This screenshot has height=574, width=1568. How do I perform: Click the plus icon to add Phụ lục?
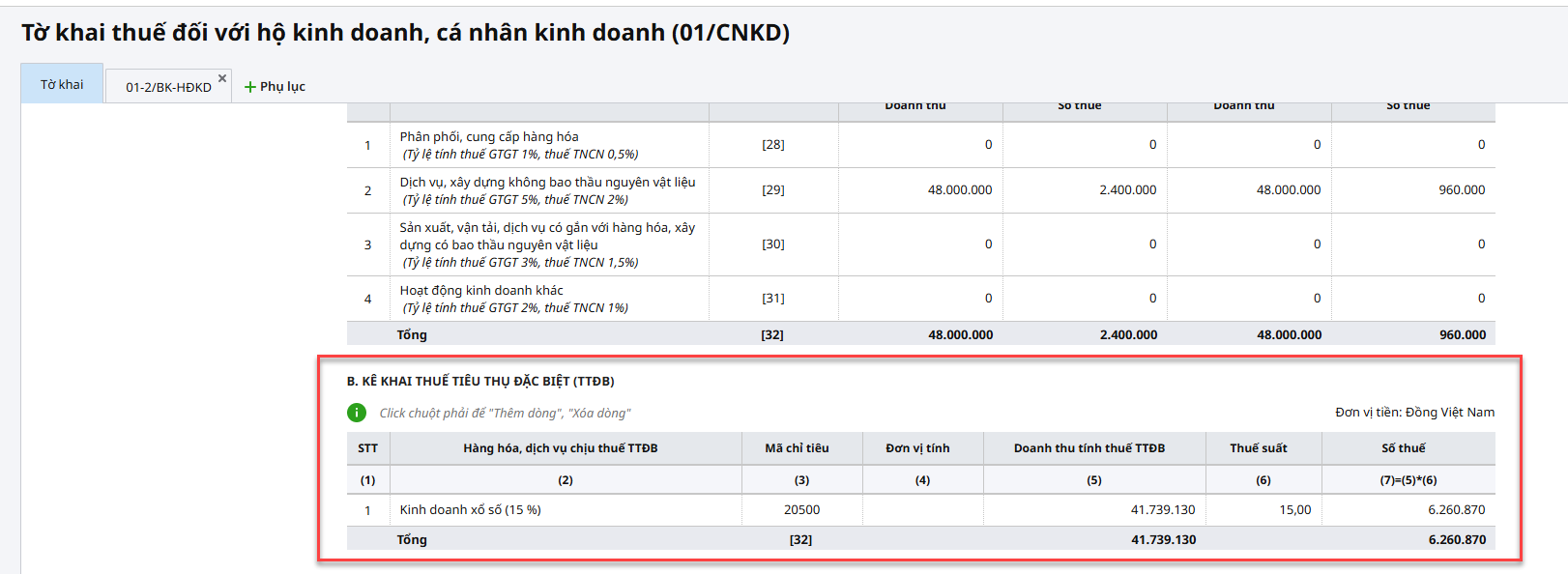click(x=250, y=87)
